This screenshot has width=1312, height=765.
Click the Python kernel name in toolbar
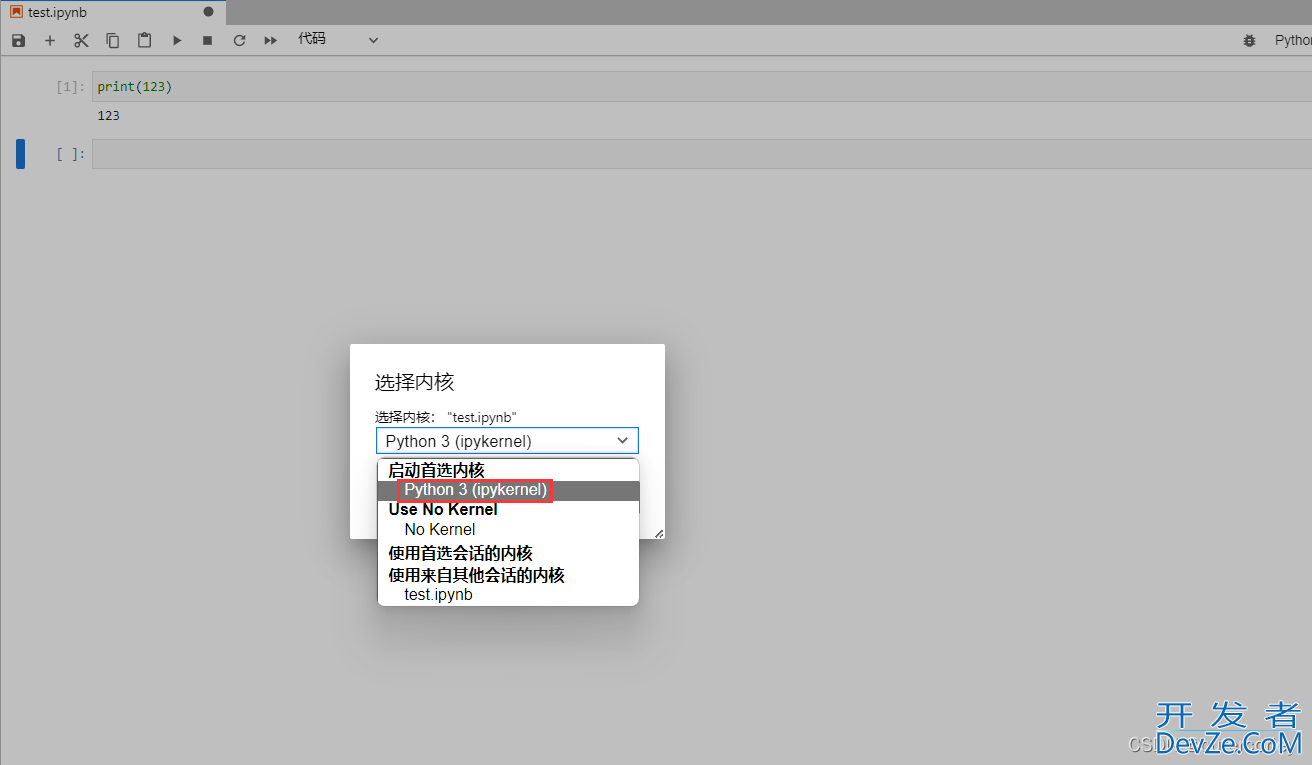click(x=1292, y=40)
